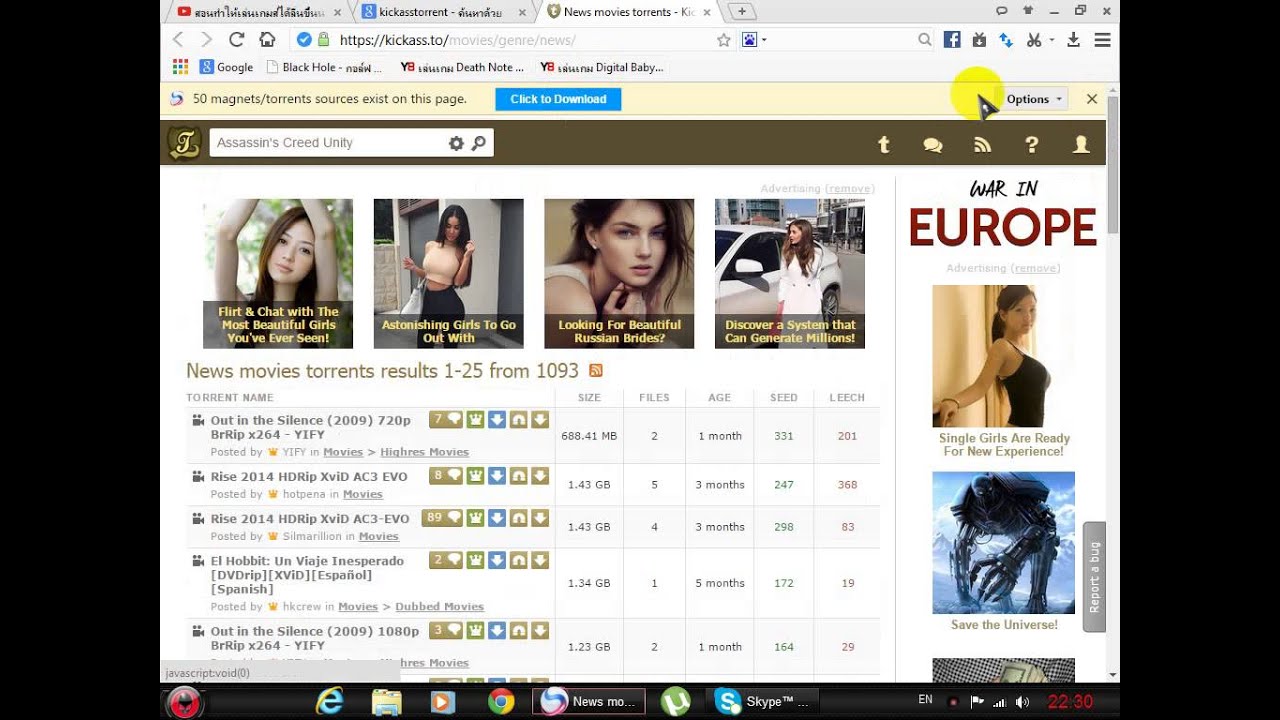
Task: Open Internet Explorer from the taskbar
Action: pyautogui.click(x=329, y=701)
